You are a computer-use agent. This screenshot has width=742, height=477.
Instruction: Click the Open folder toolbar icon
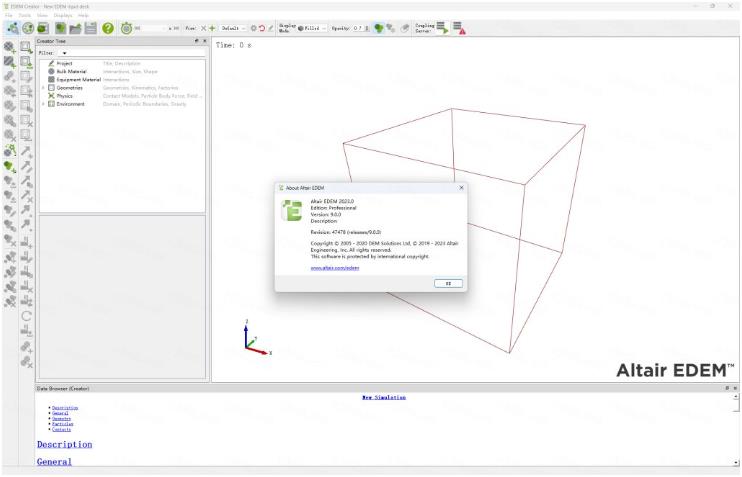tap(75, 28)
